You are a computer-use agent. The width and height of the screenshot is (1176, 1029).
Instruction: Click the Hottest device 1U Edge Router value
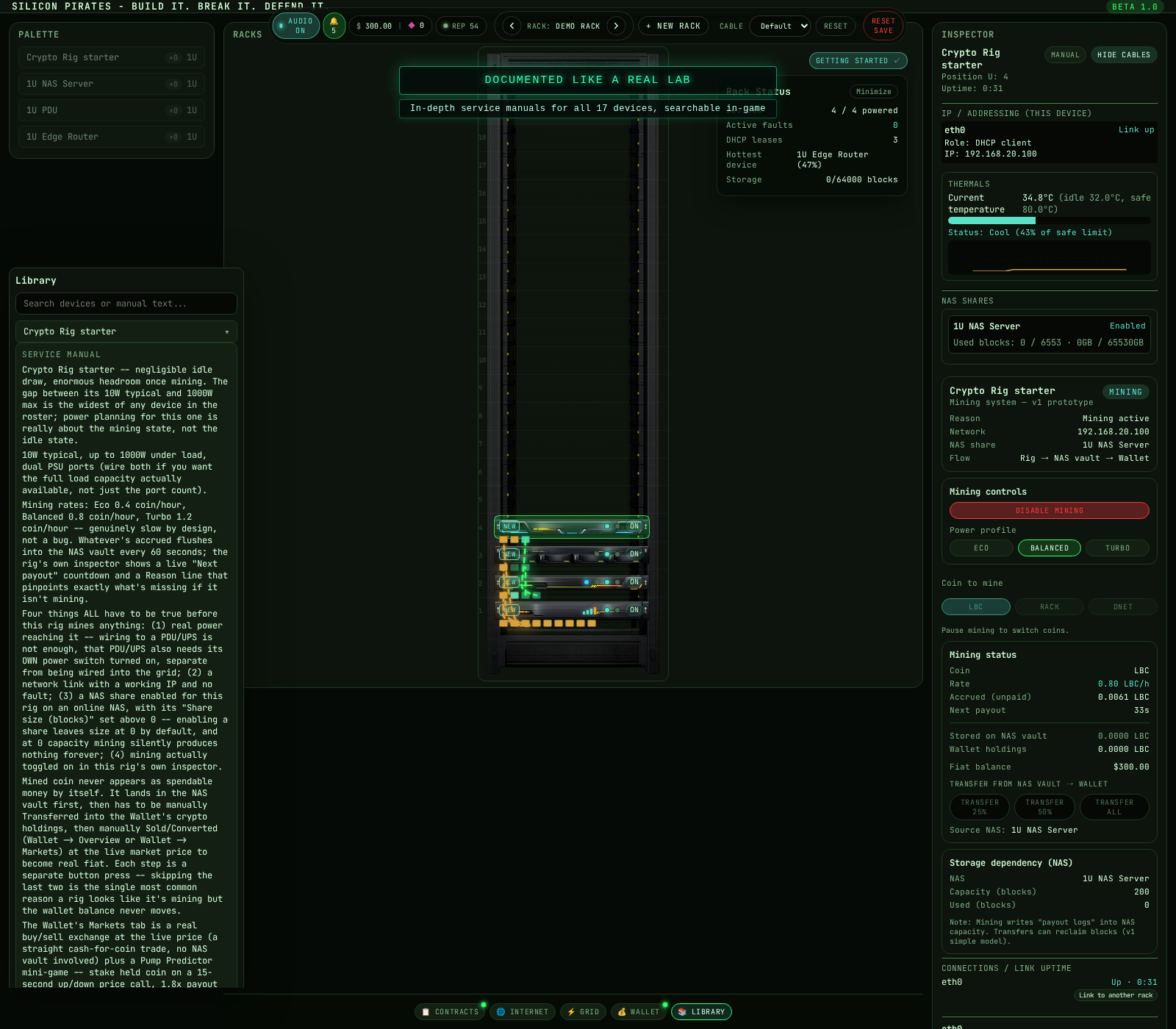click(832, 159)
